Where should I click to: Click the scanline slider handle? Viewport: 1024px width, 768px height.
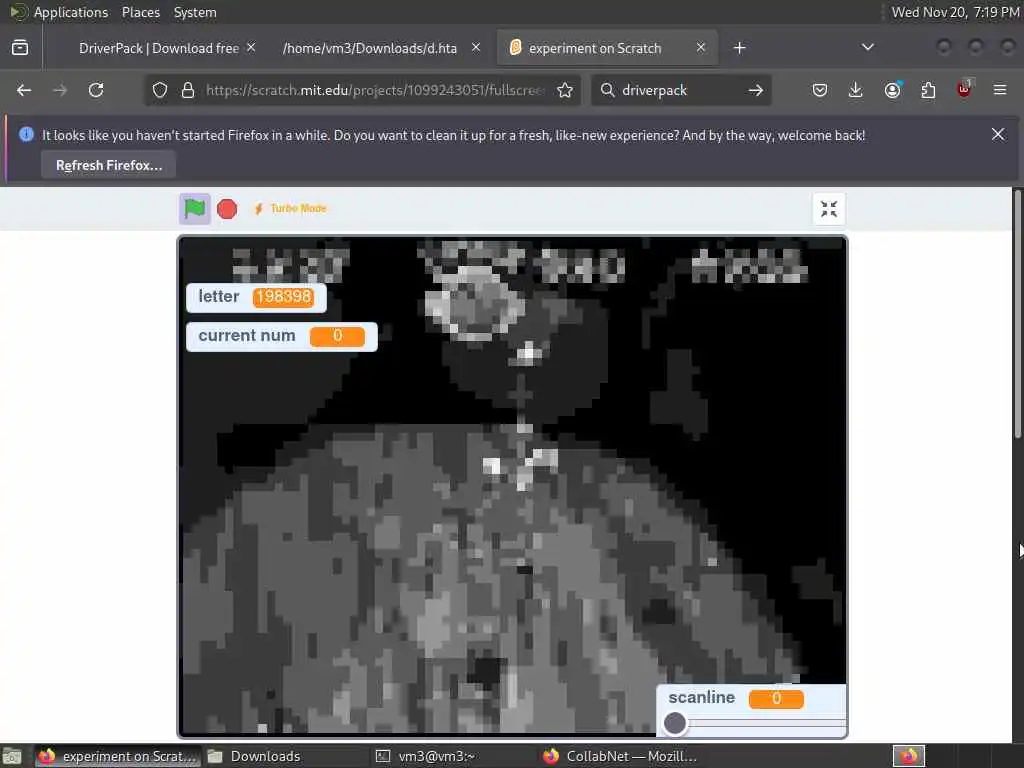point(675,723)
